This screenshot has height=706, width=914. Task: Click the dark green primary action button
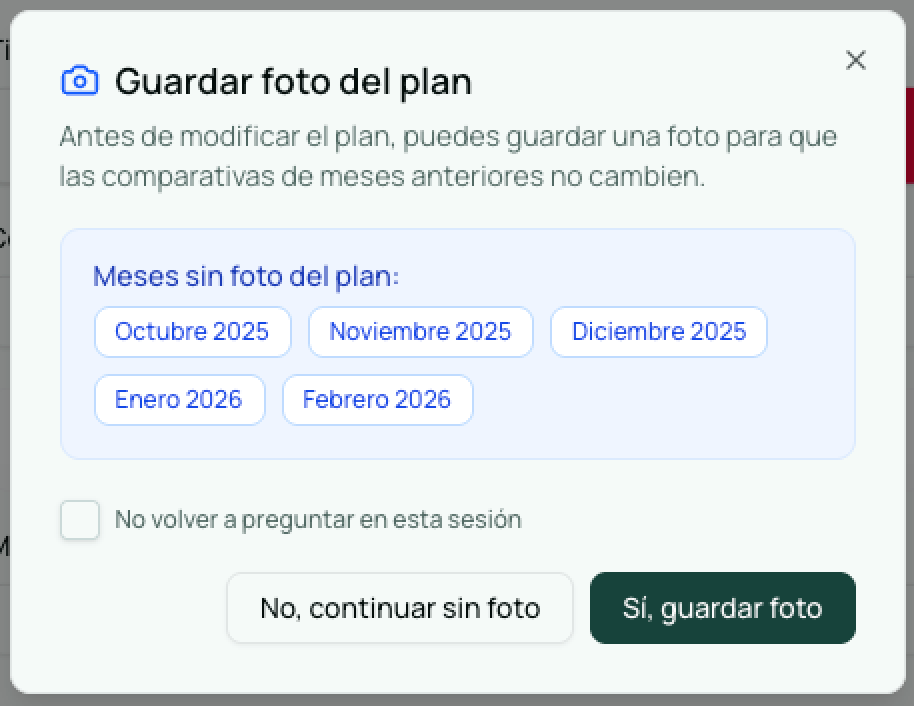(722, 608)
